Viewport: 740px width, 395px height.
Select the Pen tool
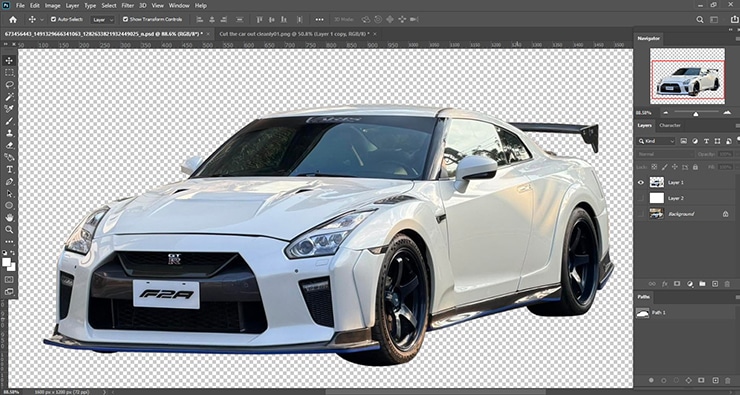click(x=9, y=182)
